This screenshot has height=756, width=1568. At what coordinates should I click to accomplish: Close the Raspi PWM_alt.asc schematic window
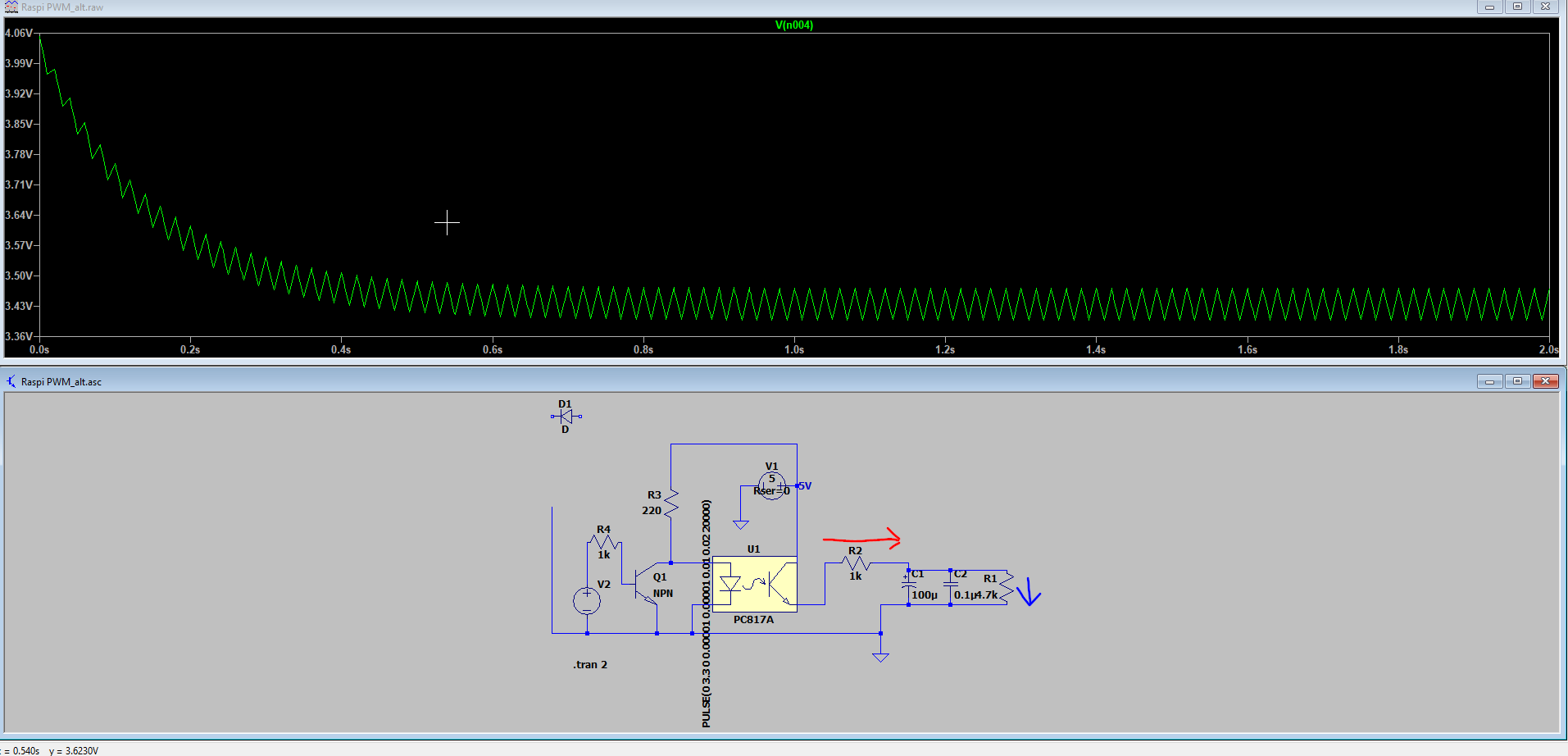[1545, 381]
